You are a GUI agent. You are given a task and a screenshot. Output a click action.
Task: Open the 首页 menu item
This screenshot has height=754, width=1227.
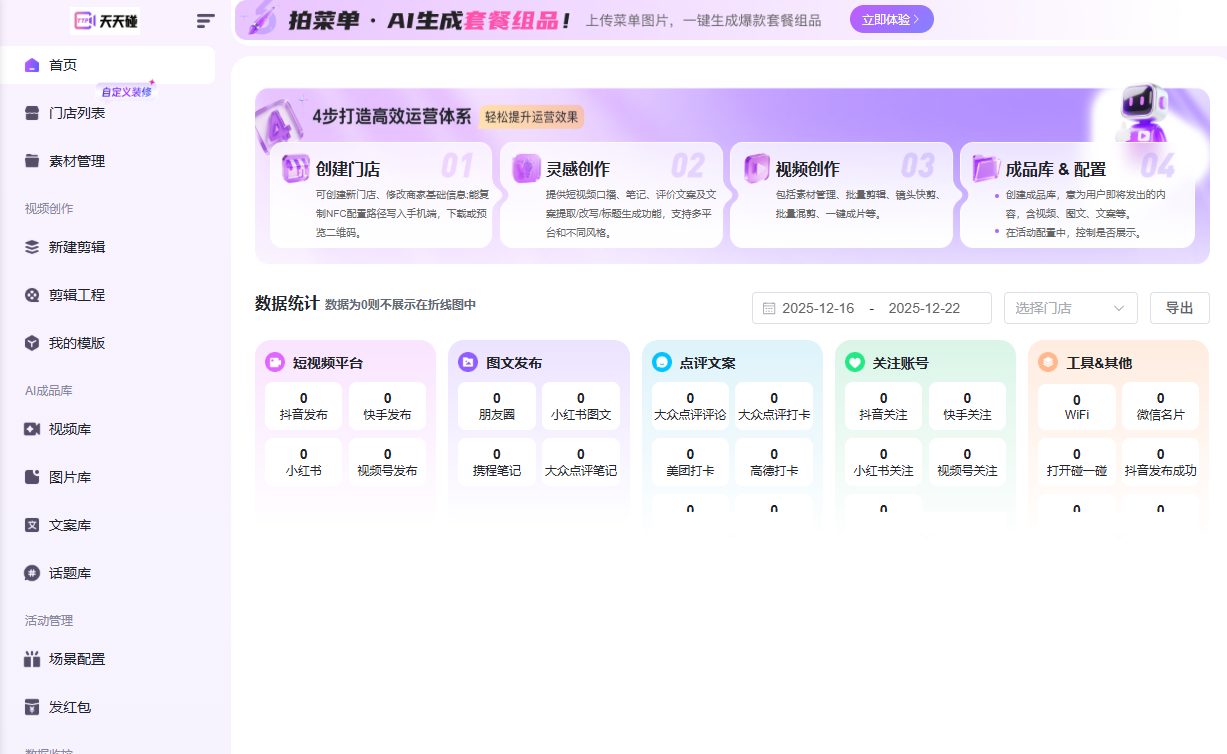coord(107,65)
